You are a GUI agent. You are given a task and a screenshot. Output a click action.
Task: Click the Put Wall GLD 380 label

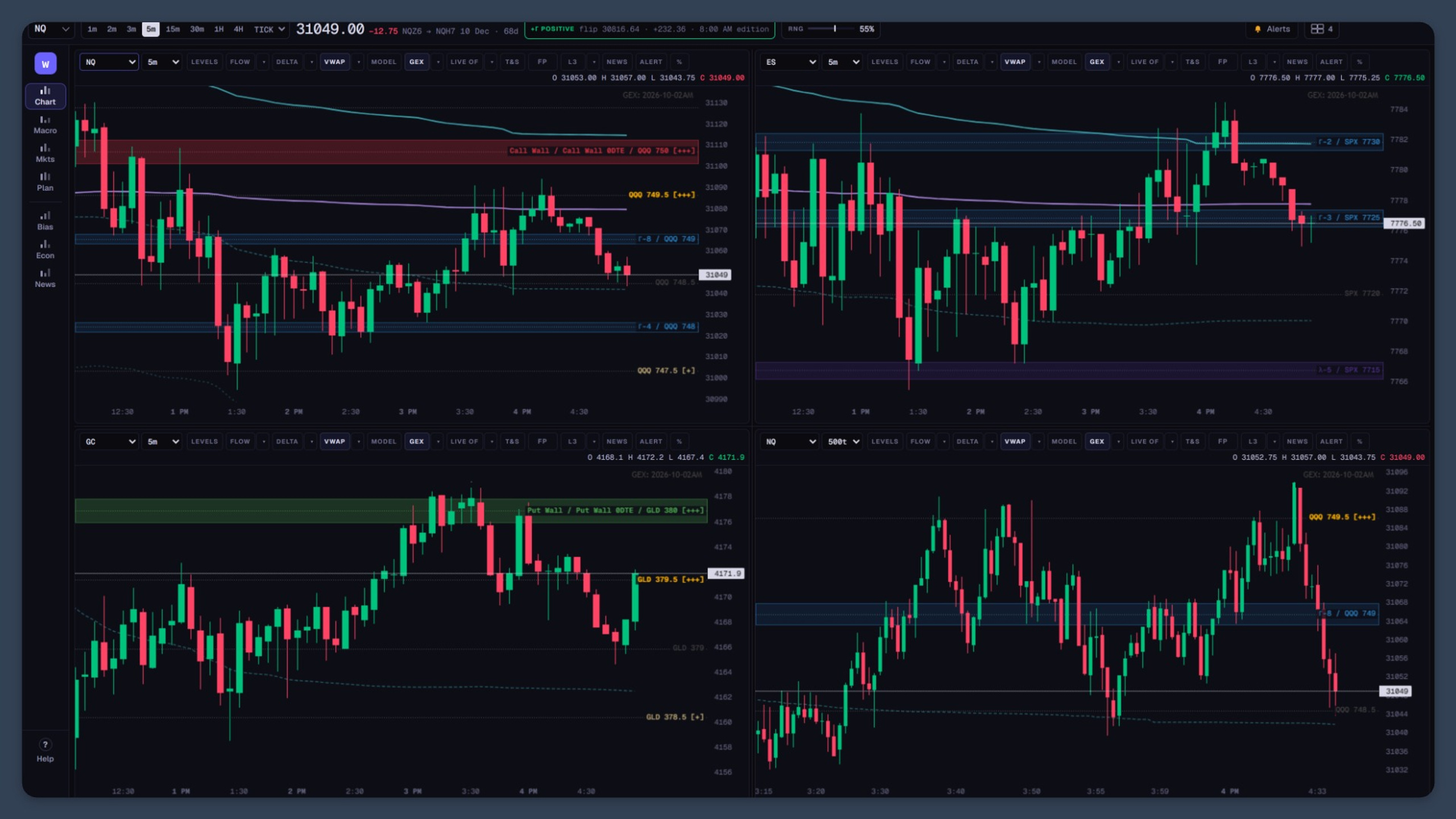click(615, 510)
